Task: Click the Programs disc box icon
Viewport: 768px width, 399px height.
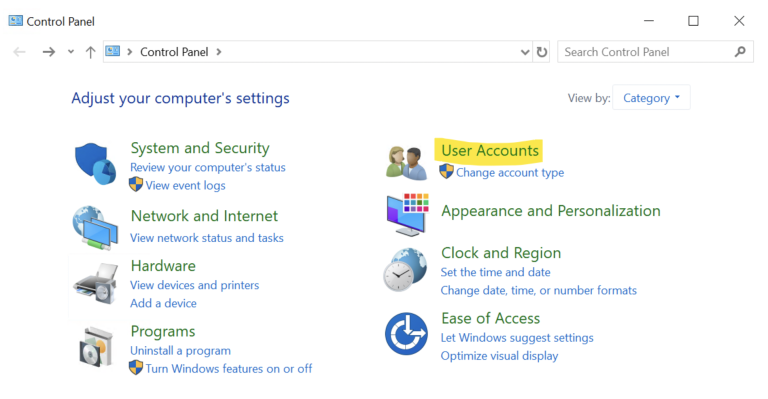Action: (x=96, y=348)
